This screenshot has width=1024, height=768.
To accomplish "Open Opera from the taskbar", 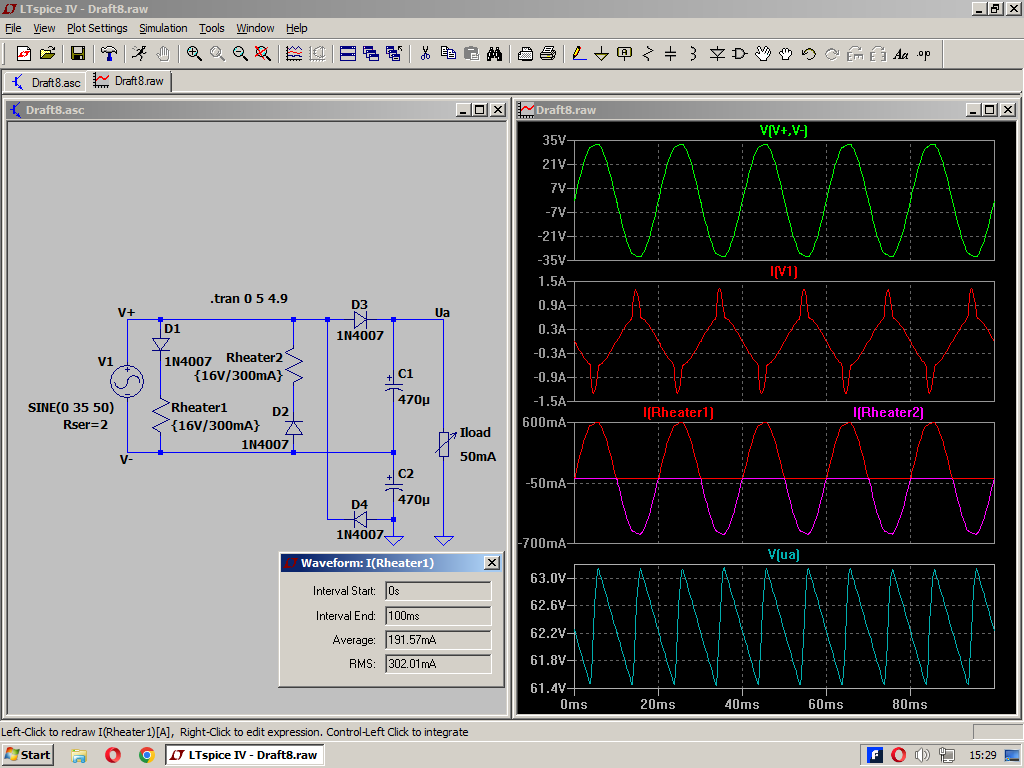I will [x=113, y=755].
